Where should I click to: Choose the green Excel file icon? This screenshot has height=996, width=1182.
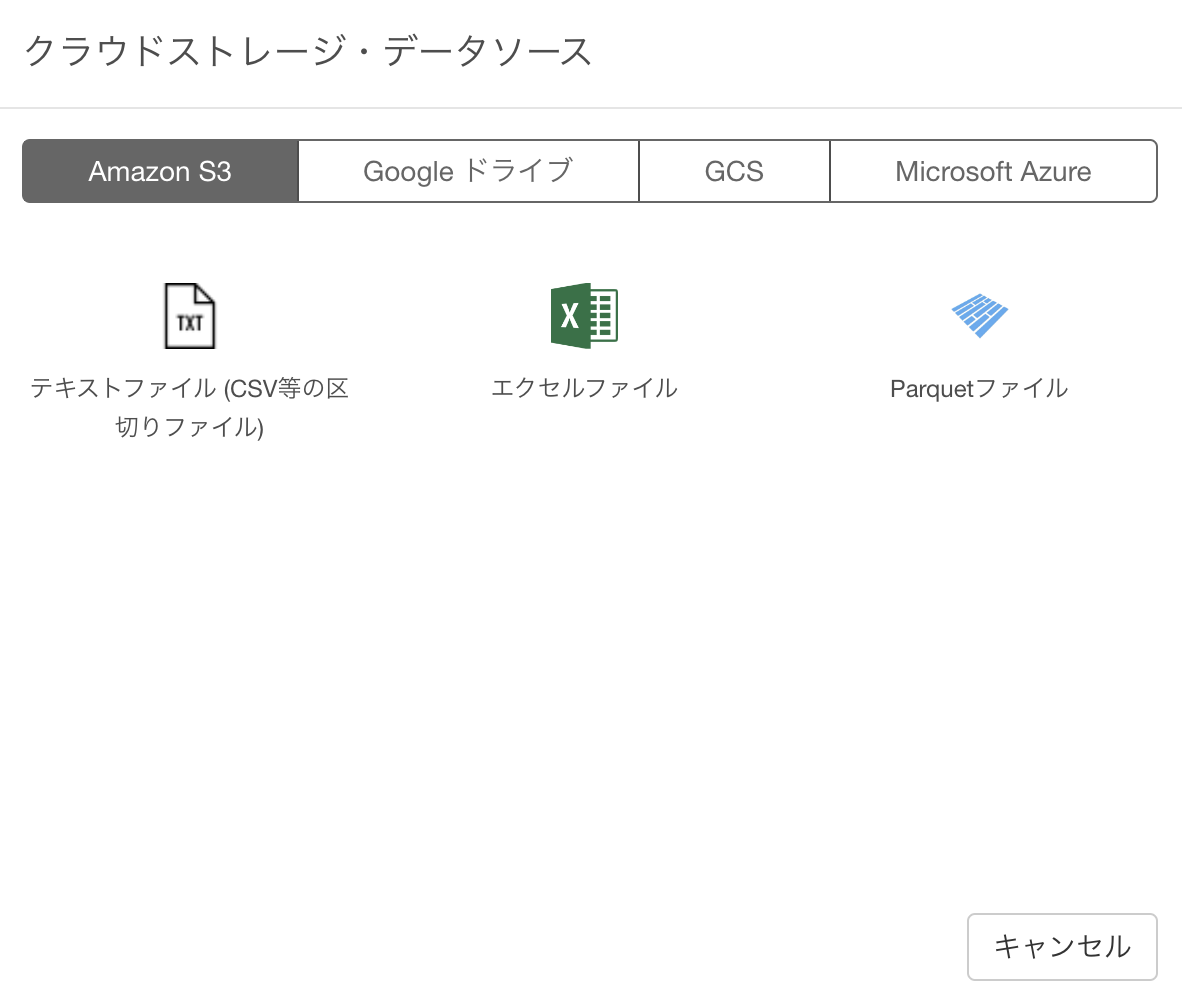point(584,316)
